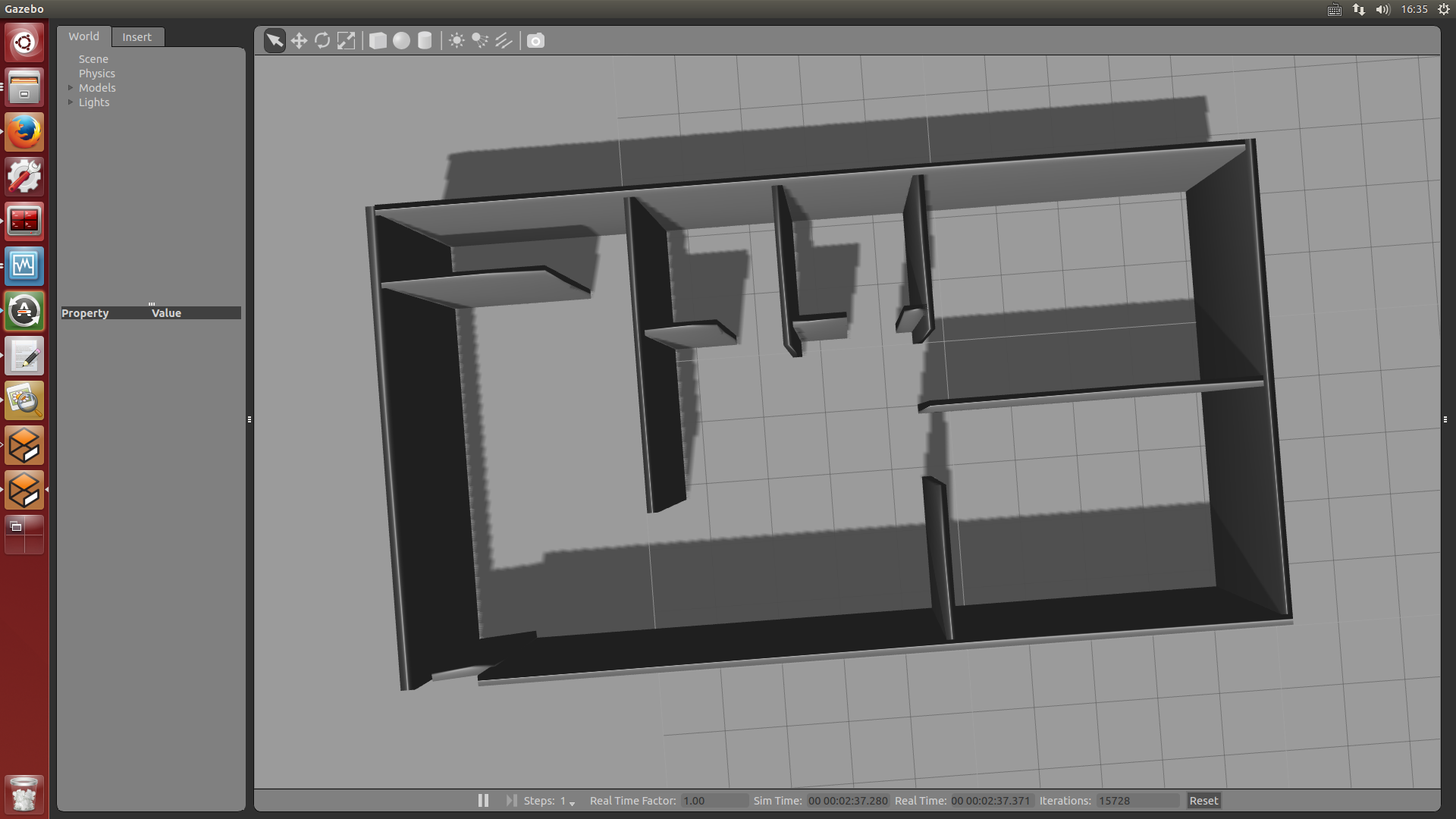The width and height of the screenshot is (1456, 819).
Task: Click the Value column header
Action: coord(166,313)
